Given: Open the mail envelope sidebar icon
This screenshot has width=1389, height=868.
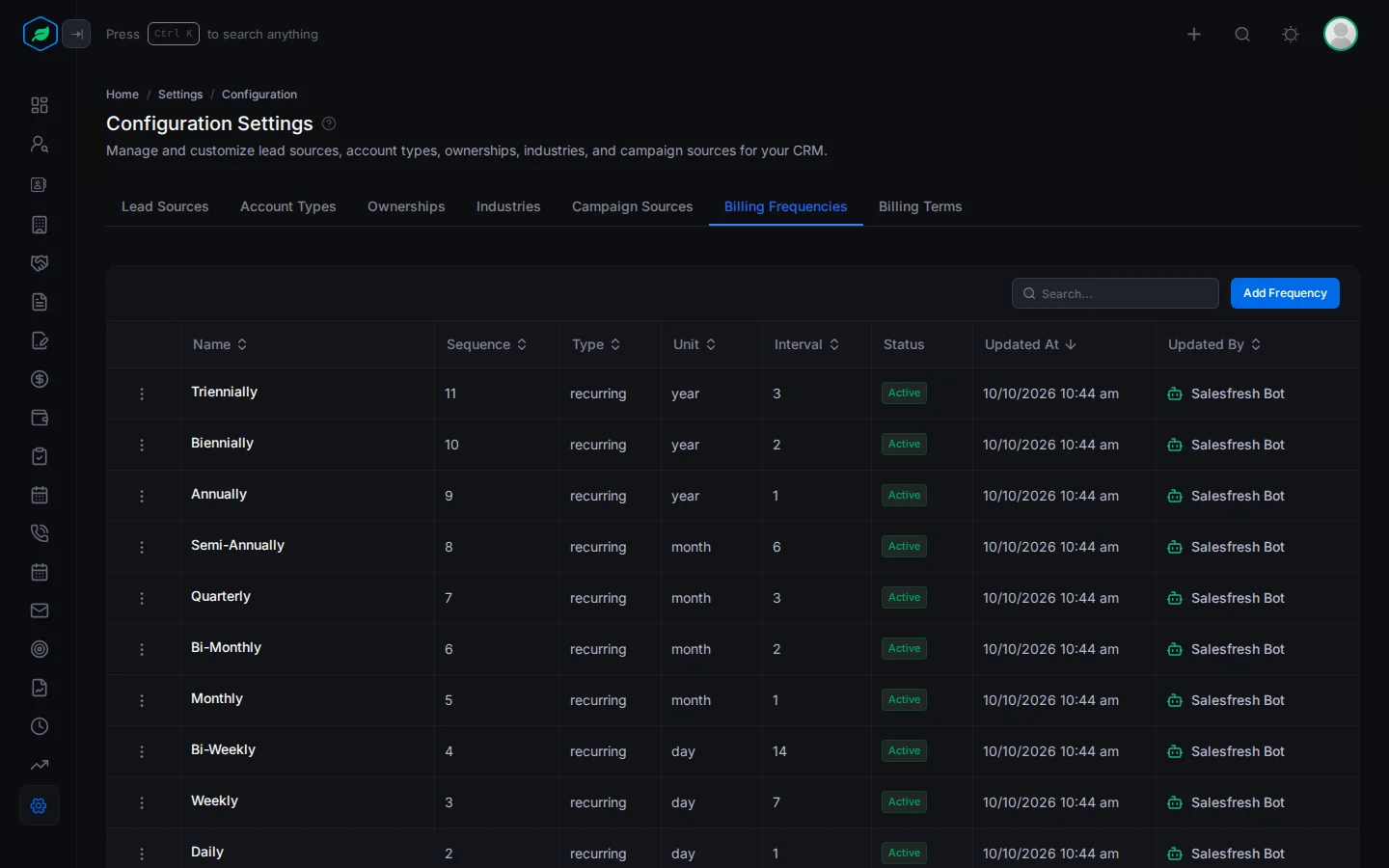Looking at the screenshot, I should click(x=40, y=610).
